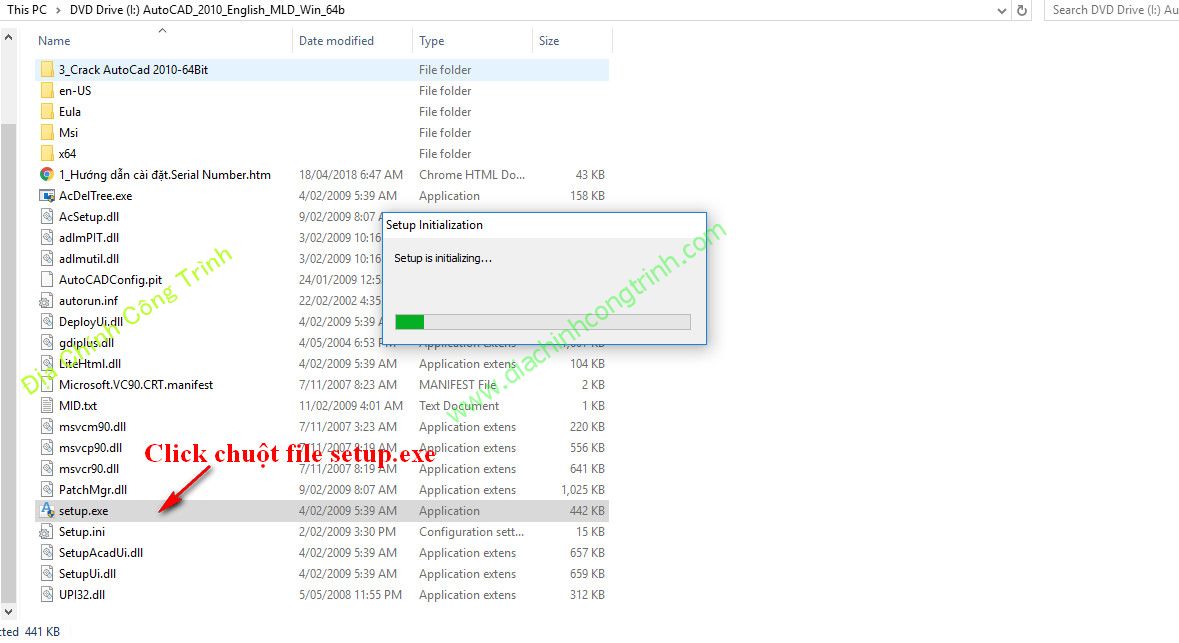This screenshot has width=1179, height=643.
Task: Click the 442 KB size of setup.exe
Action: pyautogui.click(x=587, y=511)
